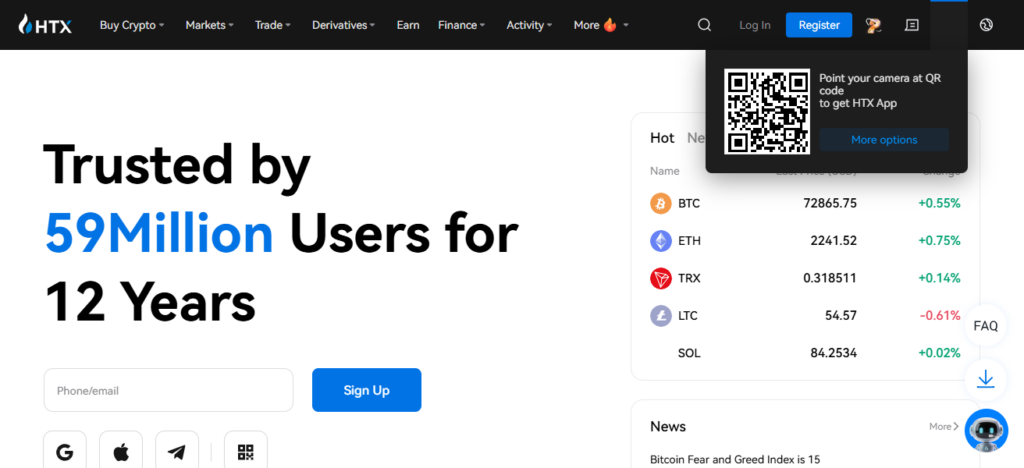Screen dimensions: 1024x468
Task: Click the ETH coin icon
Action: click(x=661, y=241)
